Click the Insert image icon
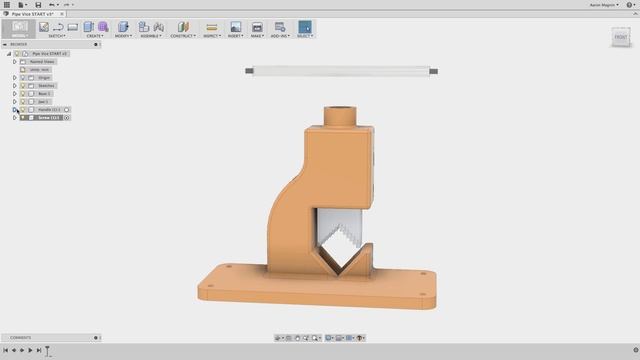Image resolution: width=640 pixels, height=360 pixels. click(x=236, y=27)
